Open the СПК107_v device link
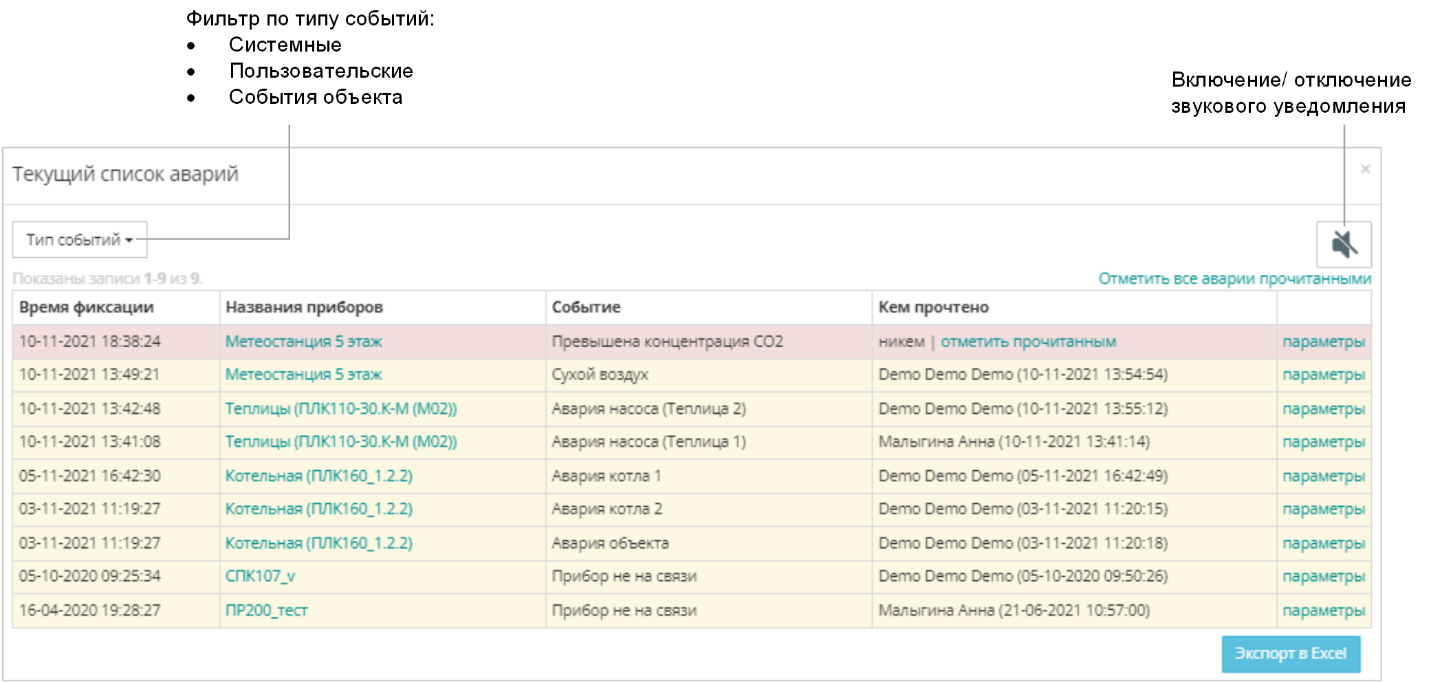 260,577
